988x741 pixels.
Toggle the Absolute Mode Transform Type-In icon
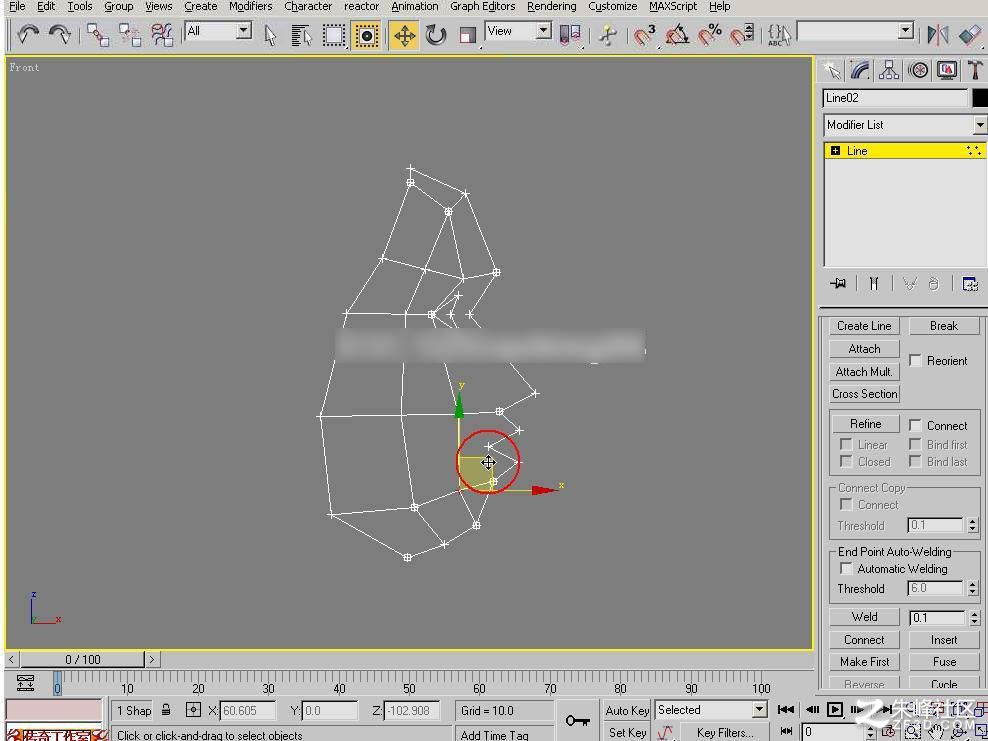click(x=193, y=710)
